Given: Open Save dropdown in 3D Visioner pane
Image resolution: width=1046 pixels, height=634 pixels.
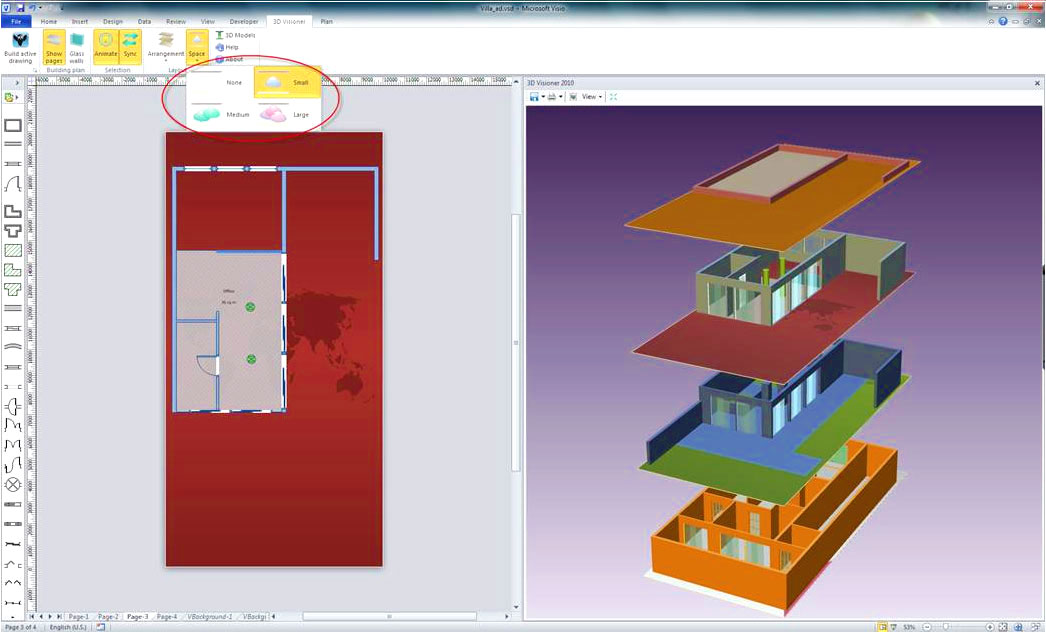Looking at the screenshot, I should click(542, 97).
